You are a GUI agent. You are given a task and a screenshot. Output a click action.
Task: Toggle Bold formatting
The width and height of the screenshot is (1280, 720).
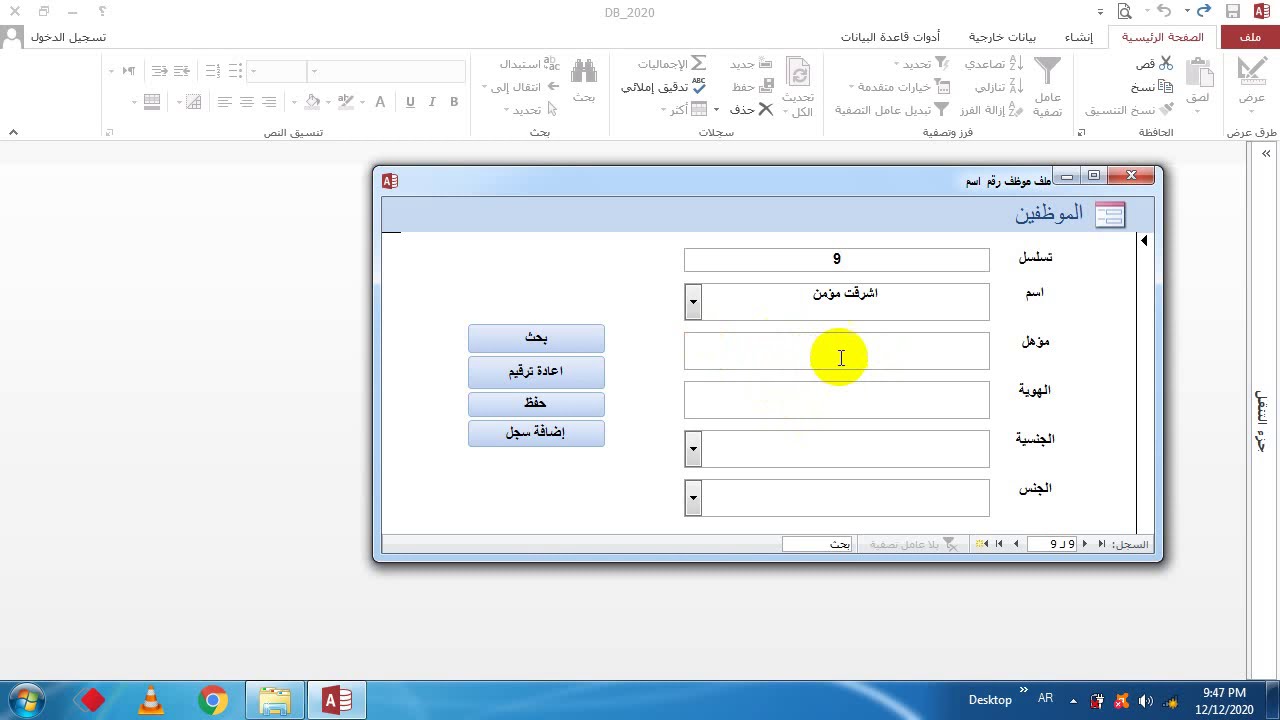coord(454,102)
